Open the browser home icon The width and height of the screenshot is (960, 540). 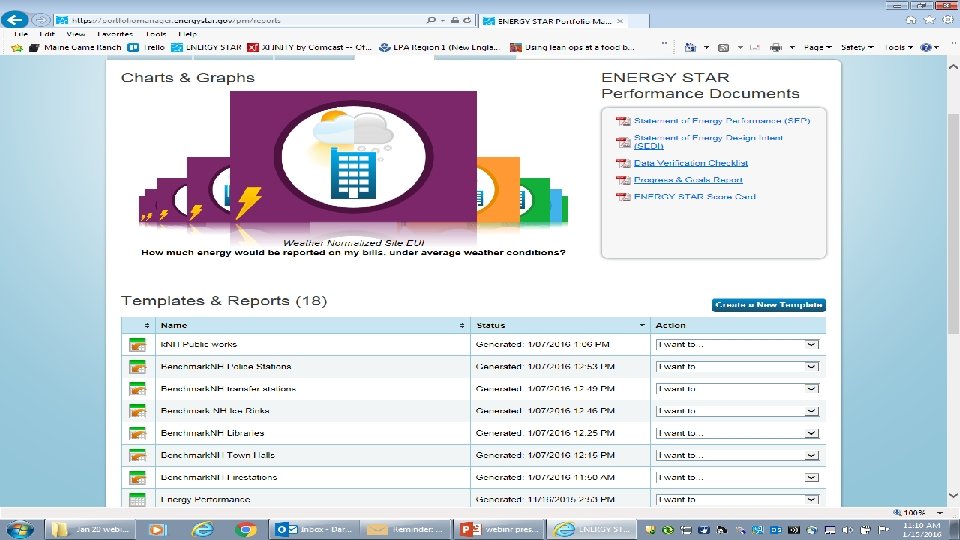[x=911, y=20]
